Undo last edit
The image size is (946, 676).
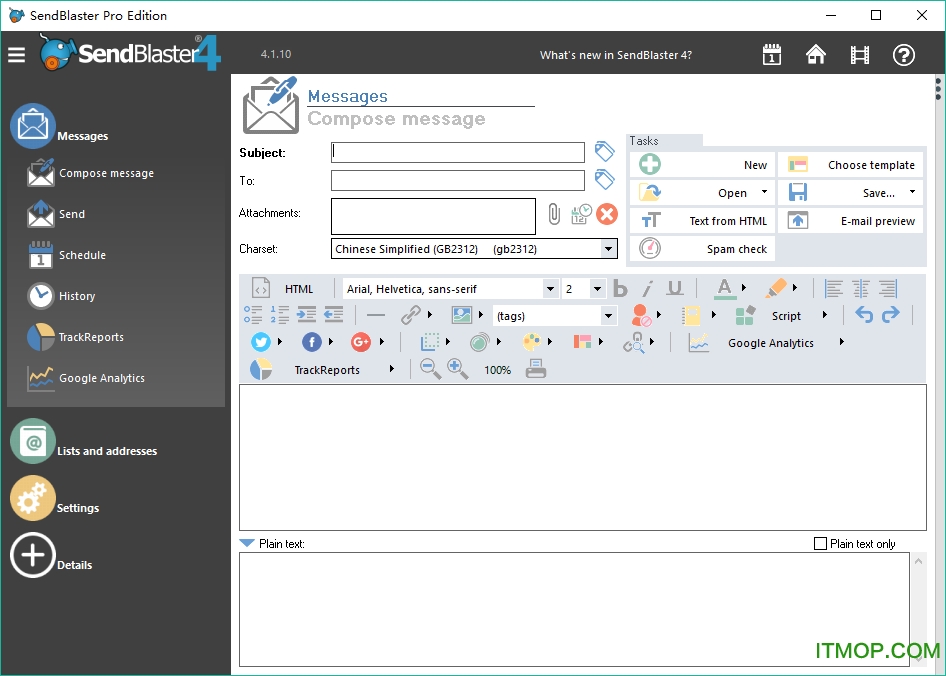tap(864, 314)
